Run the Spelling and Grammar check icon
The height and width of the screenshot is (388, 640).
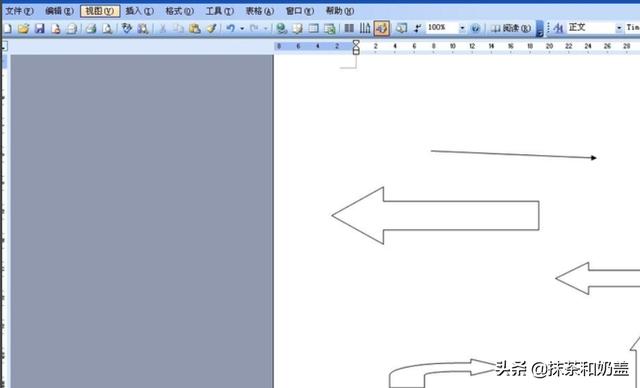click(x=127, y=28)
